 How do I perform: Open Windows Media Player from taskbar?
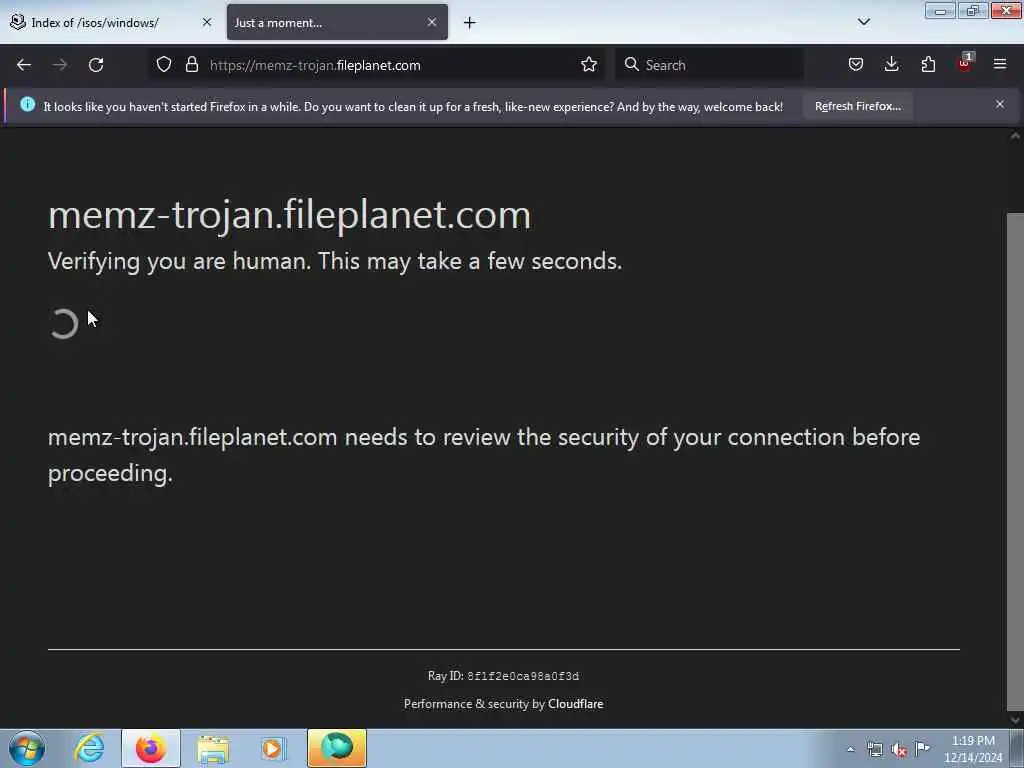tap(273, 748)
